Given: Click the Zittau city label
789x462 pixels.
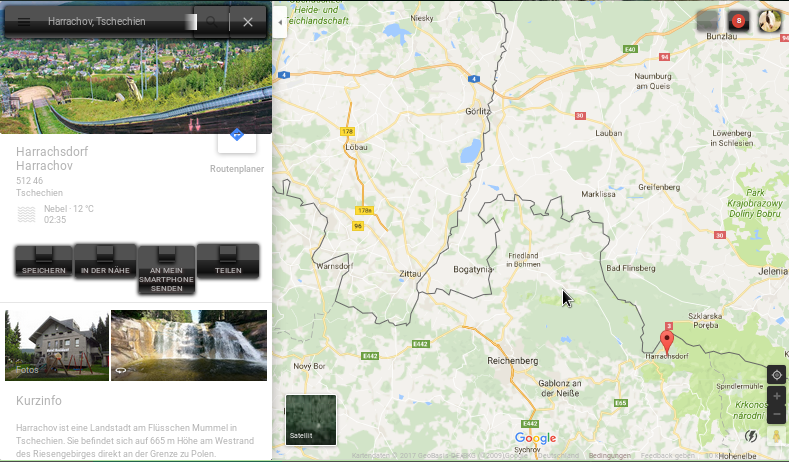Looking at the screenshot, I should [410, 274].
